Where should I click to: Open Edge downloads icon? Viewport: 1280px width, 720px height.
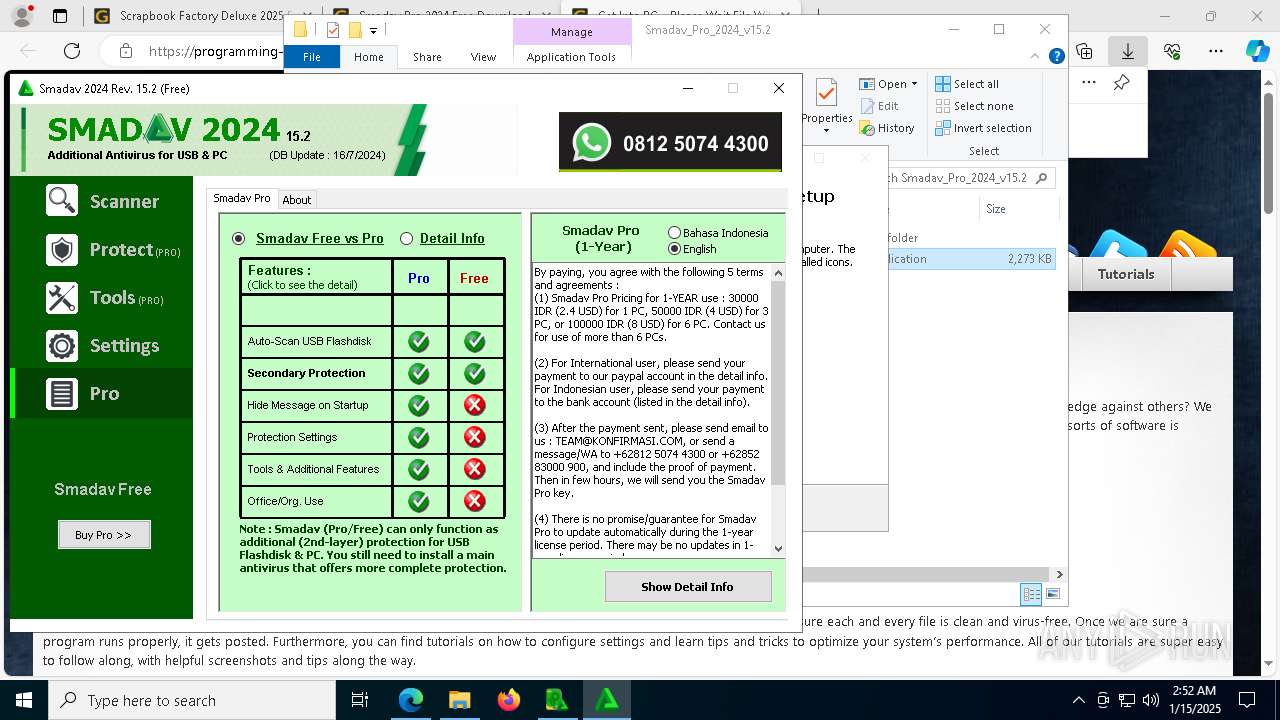click(x=1128, y=51)
